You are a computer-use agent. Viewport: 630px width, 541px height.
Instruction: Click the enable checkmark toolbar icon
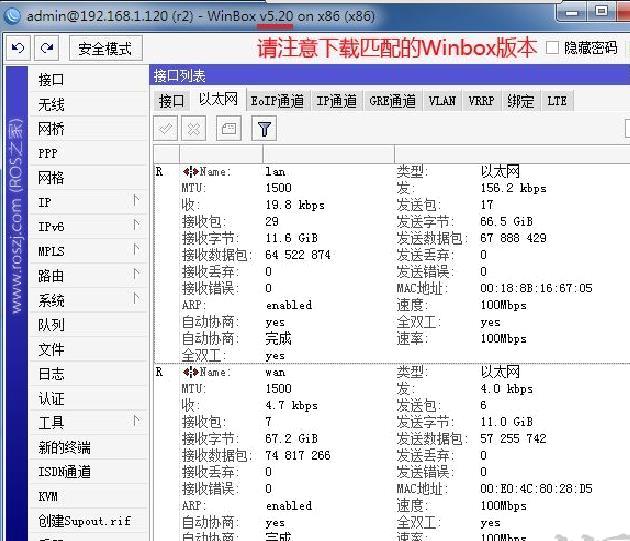[166, 129]
